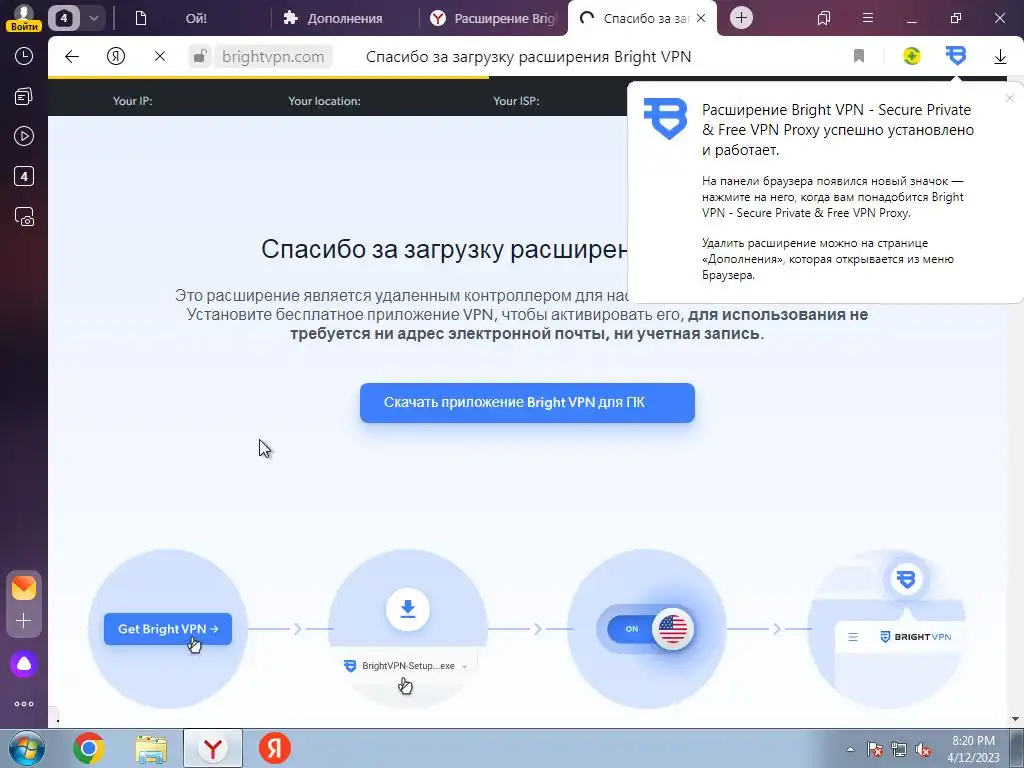Image resolution: width=1024 pixels, height=768 pixels.
Task: Open the tabs counter icon in sidebar
Action: point(24,176)
